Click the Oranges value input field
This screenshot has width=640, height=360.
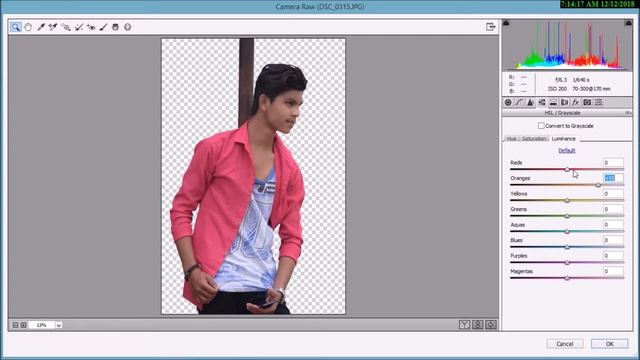[x=613, y=178]
